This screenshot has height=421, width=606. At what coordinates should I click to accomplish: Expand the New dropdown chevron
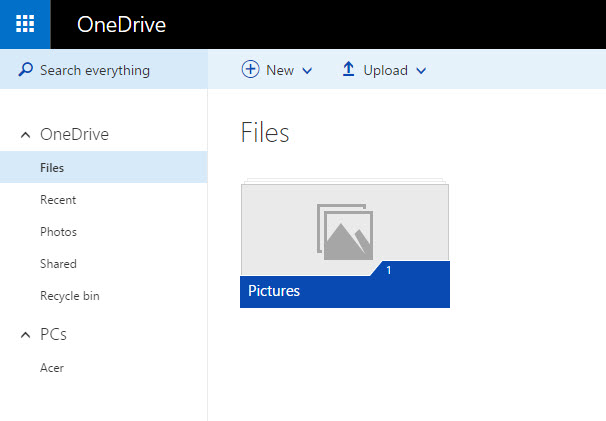pyautogui.click(x=307, y=71)
